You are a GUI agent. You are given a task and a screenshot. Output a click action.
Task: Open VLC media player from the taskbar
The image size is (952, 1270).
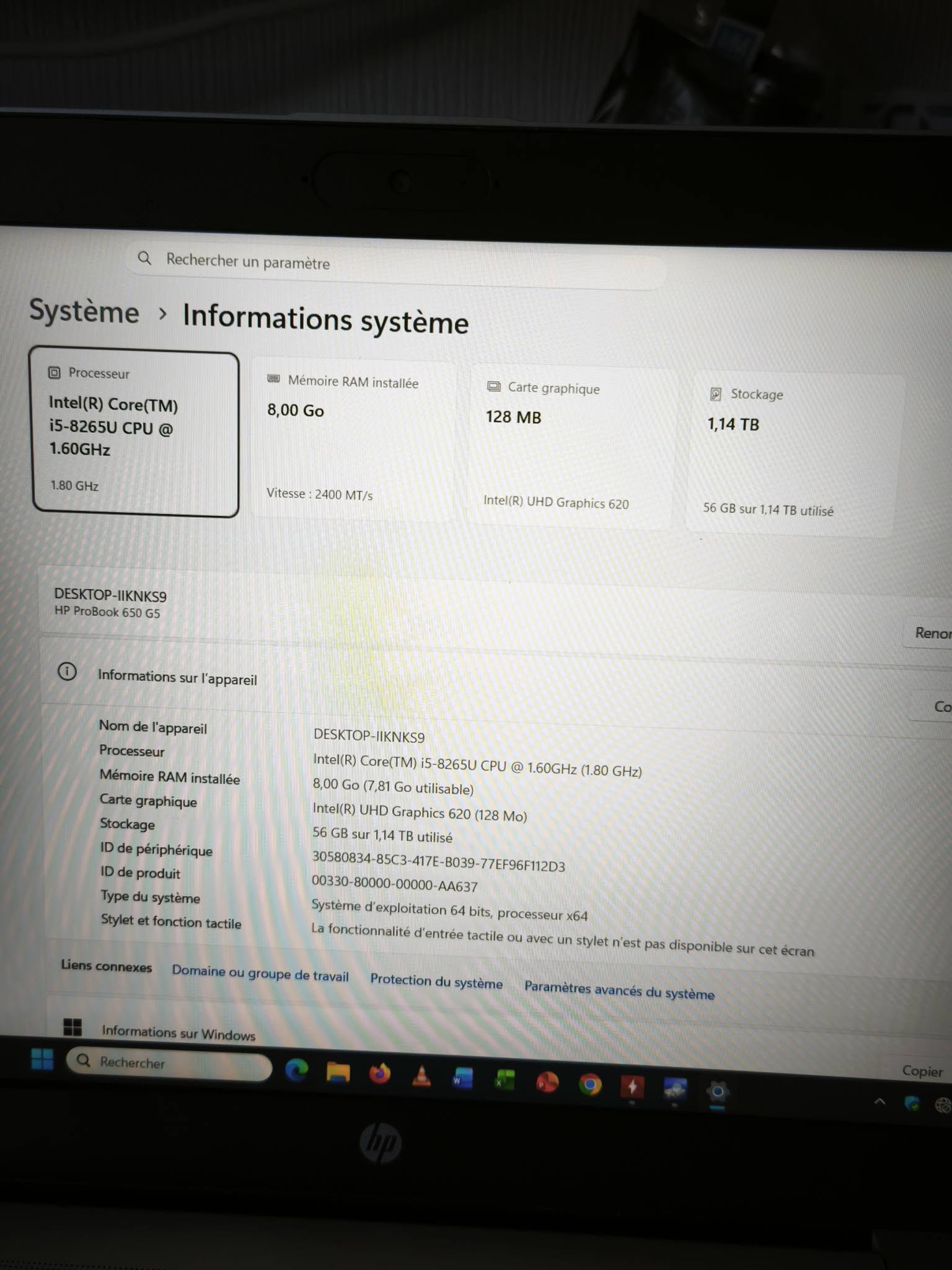click(x=421, y=1075)
